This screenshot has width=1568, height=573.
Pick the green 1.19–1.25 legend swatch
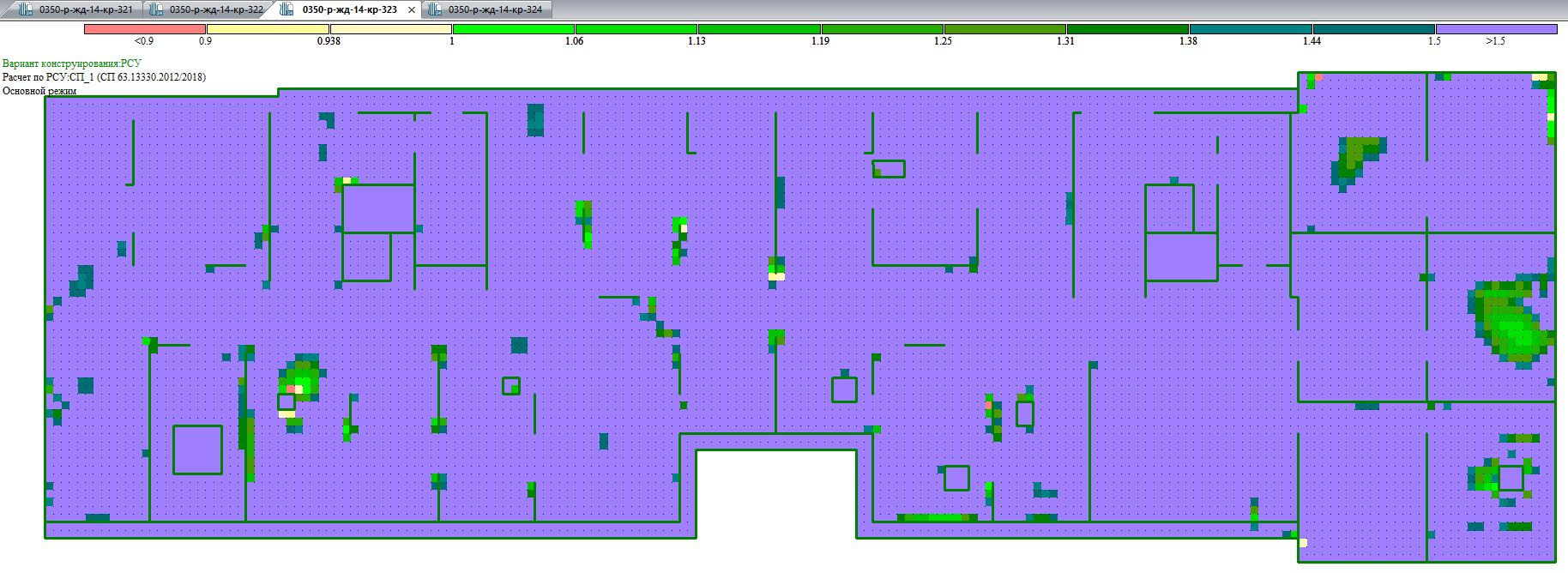coord(883,29)
